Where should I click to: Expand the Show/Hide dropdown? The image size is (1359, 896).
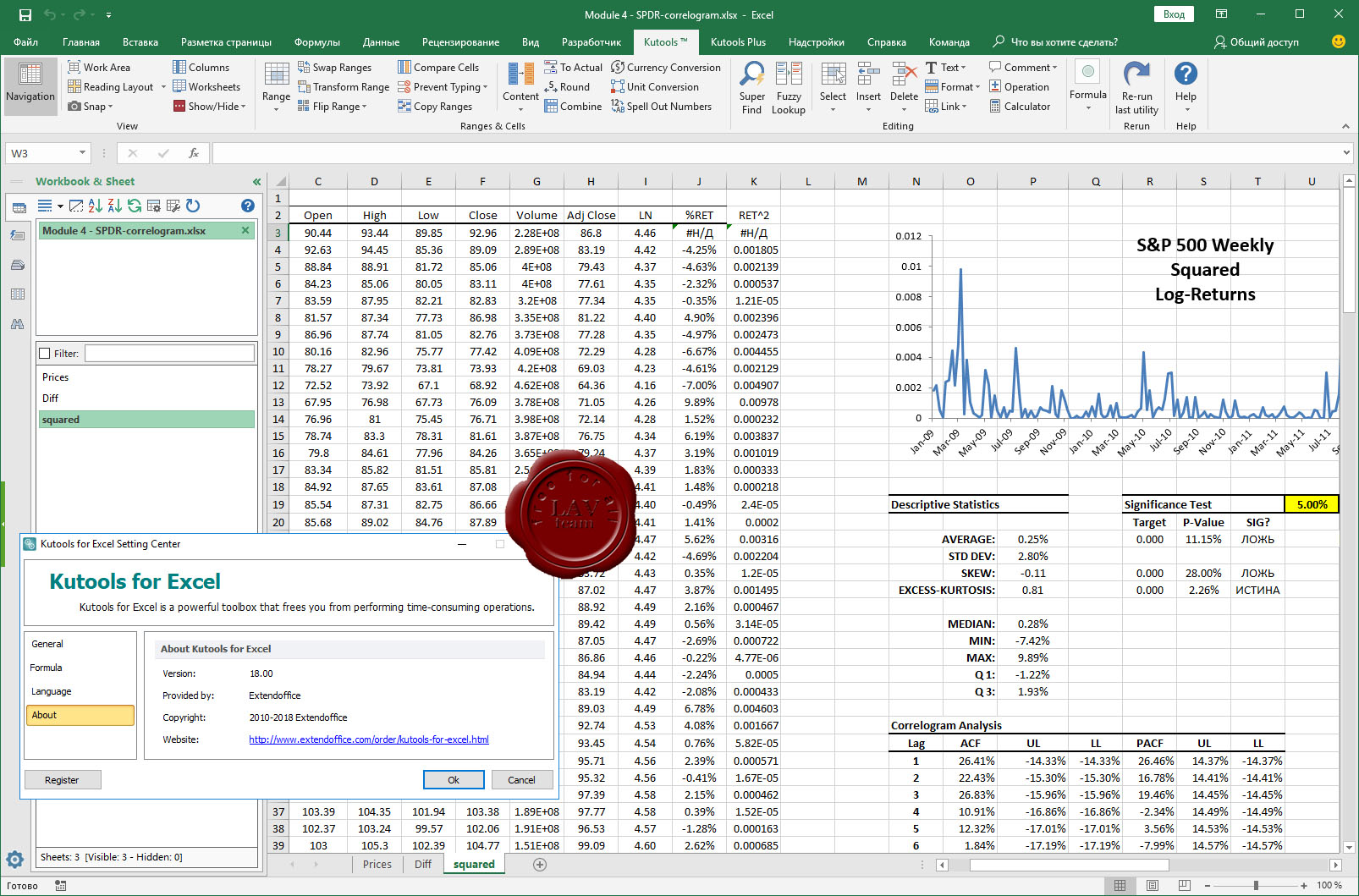click(x=210, y=107)
